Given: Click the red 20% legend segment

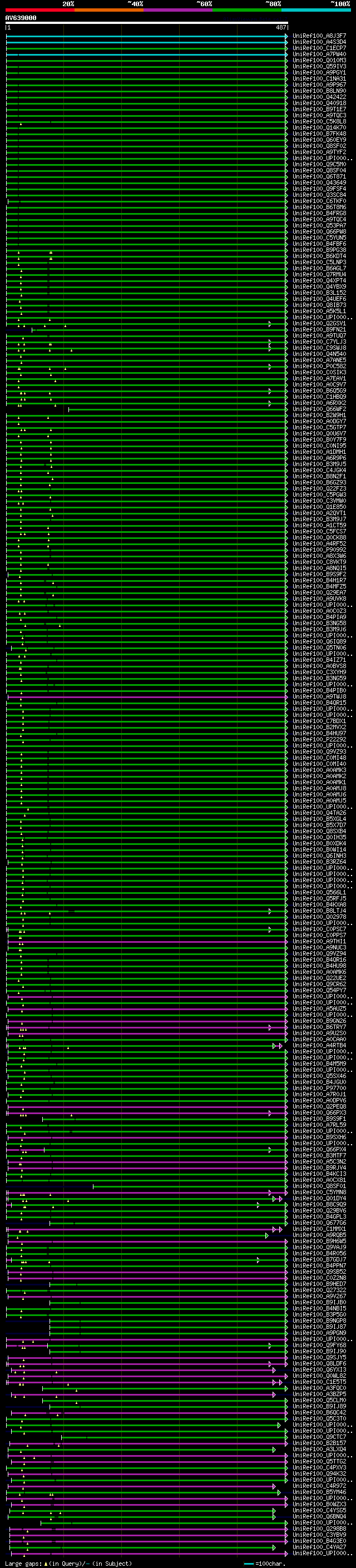Looking at the screenshot, I should coord(39,10).
